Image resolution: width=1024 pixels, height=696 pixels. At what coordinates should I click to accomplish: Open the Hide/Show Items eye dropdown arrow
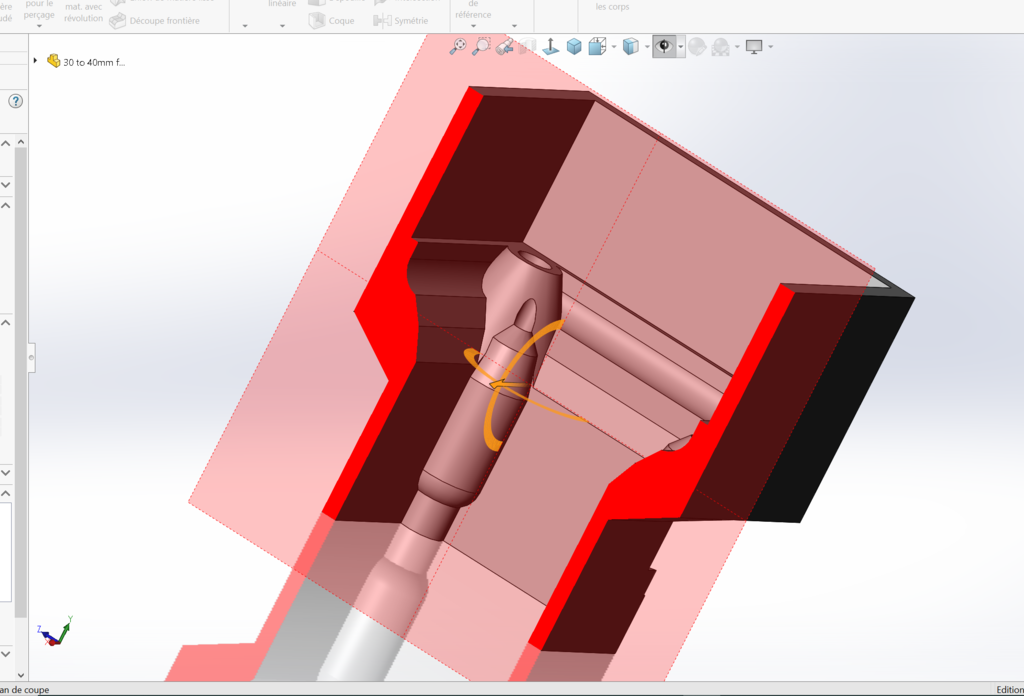681,47
